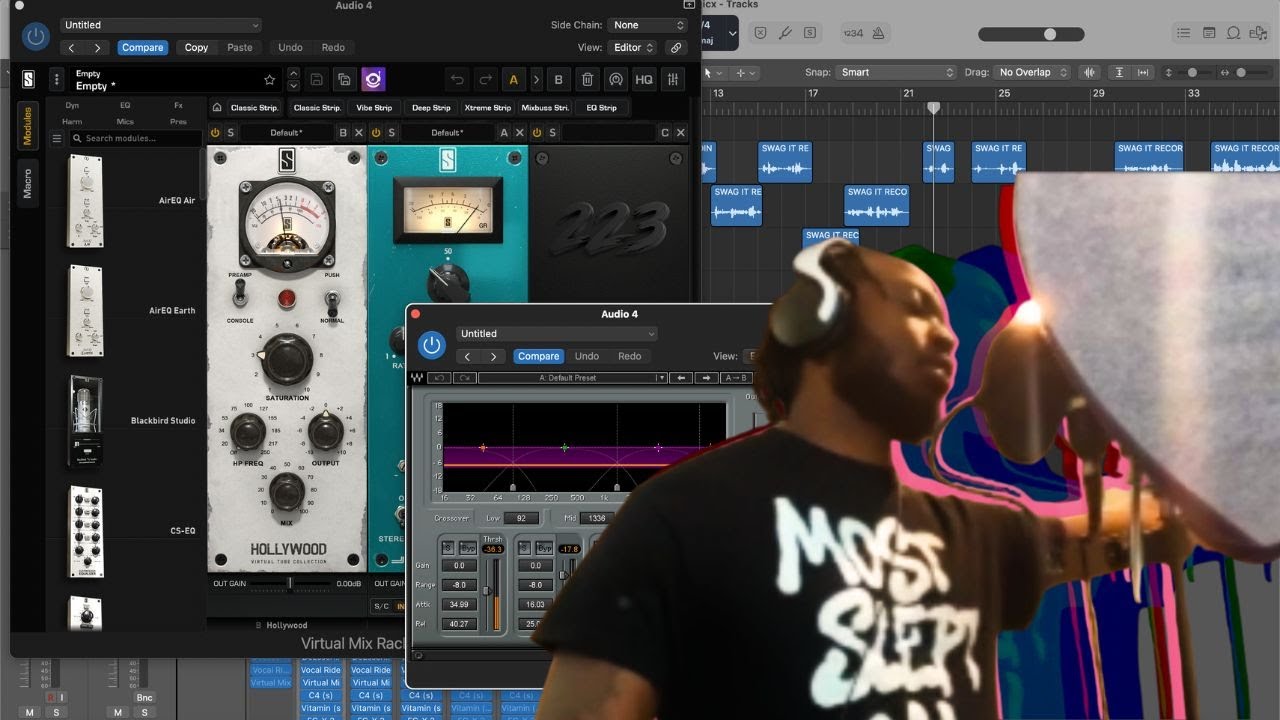Click Hollywood OUT GAIN slider
This screenshot has height=720, width=1280.
click(x=290, y=583)
